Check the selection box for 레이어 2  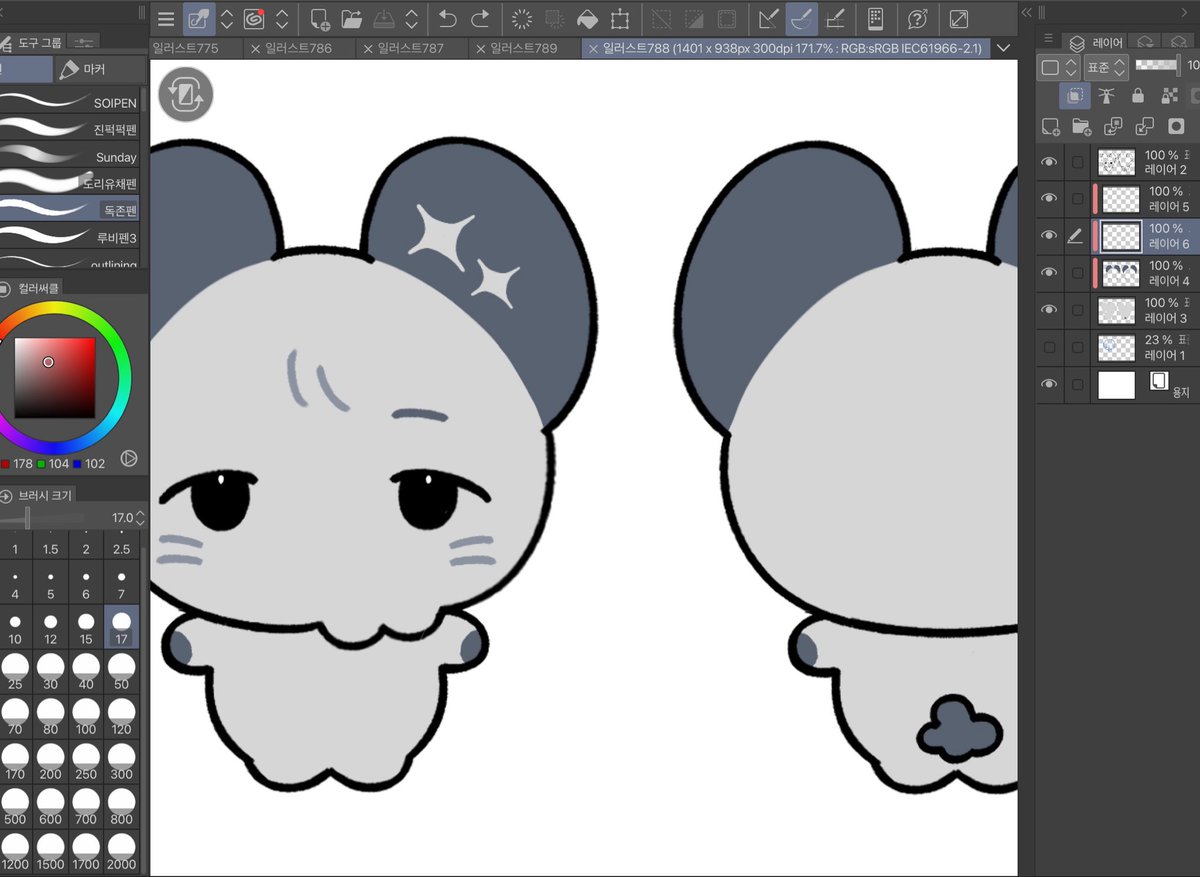[x=1077, y=162]
